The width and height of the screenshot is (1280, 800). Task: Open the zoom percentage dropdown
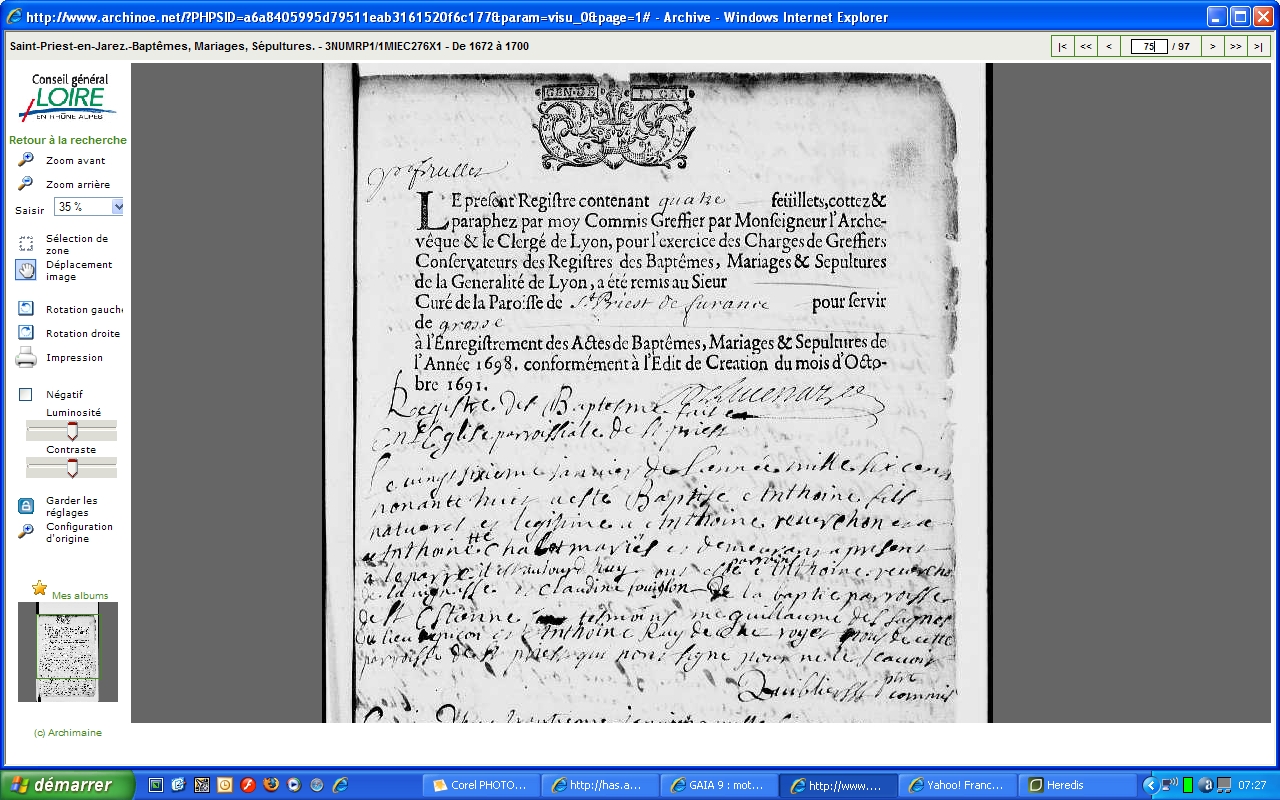click(x=118, y=207)
